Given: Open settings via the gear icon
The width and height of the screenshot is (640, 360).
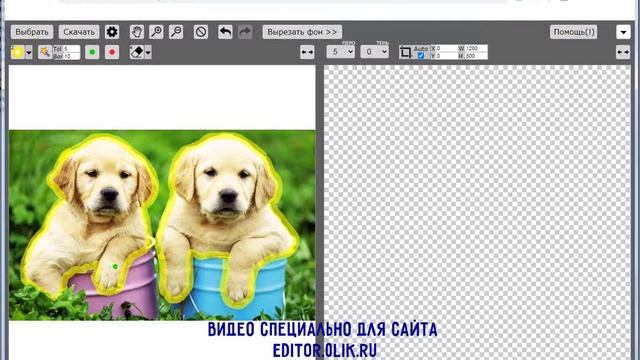Looking at the screenshot, I should click(x=112, y=32).
